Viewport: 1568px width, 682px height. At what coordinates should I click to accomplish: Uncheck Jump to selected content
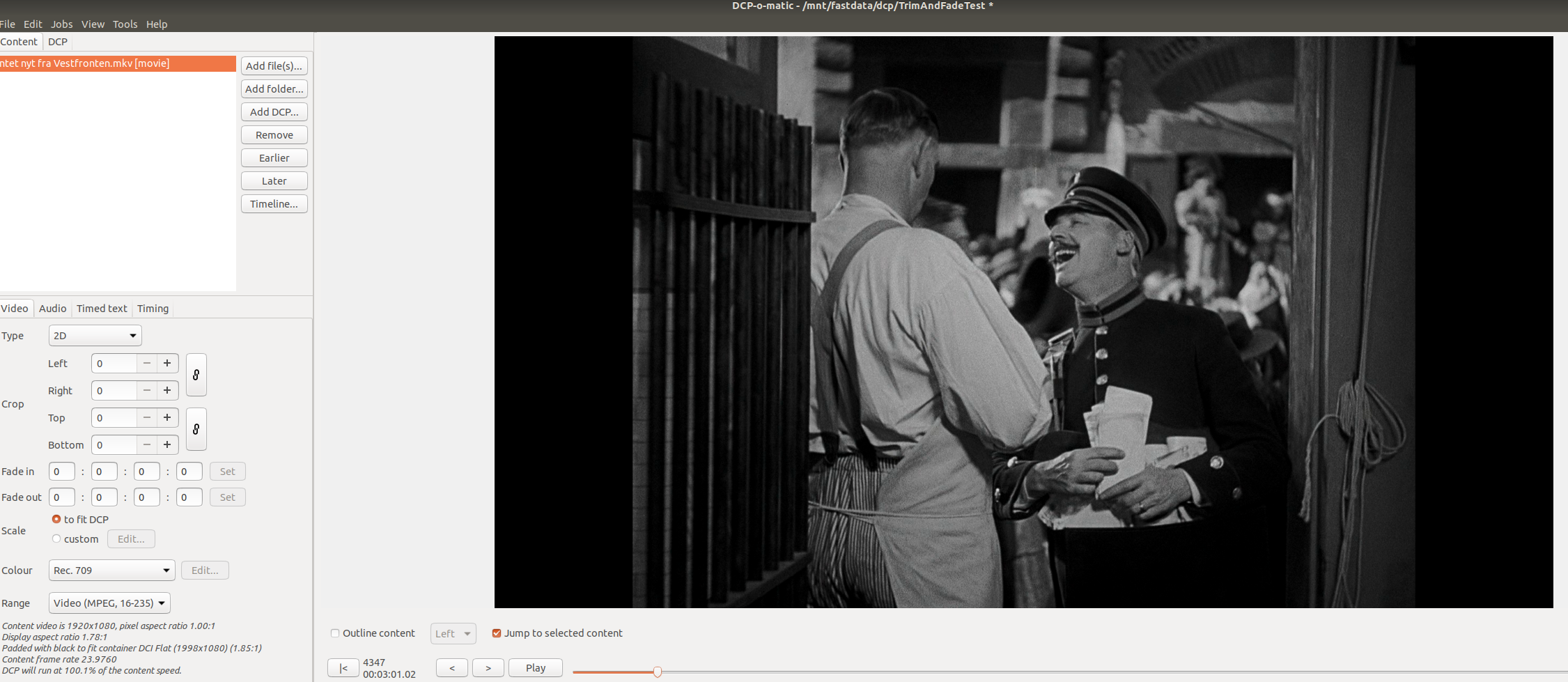tap(497, 633)
